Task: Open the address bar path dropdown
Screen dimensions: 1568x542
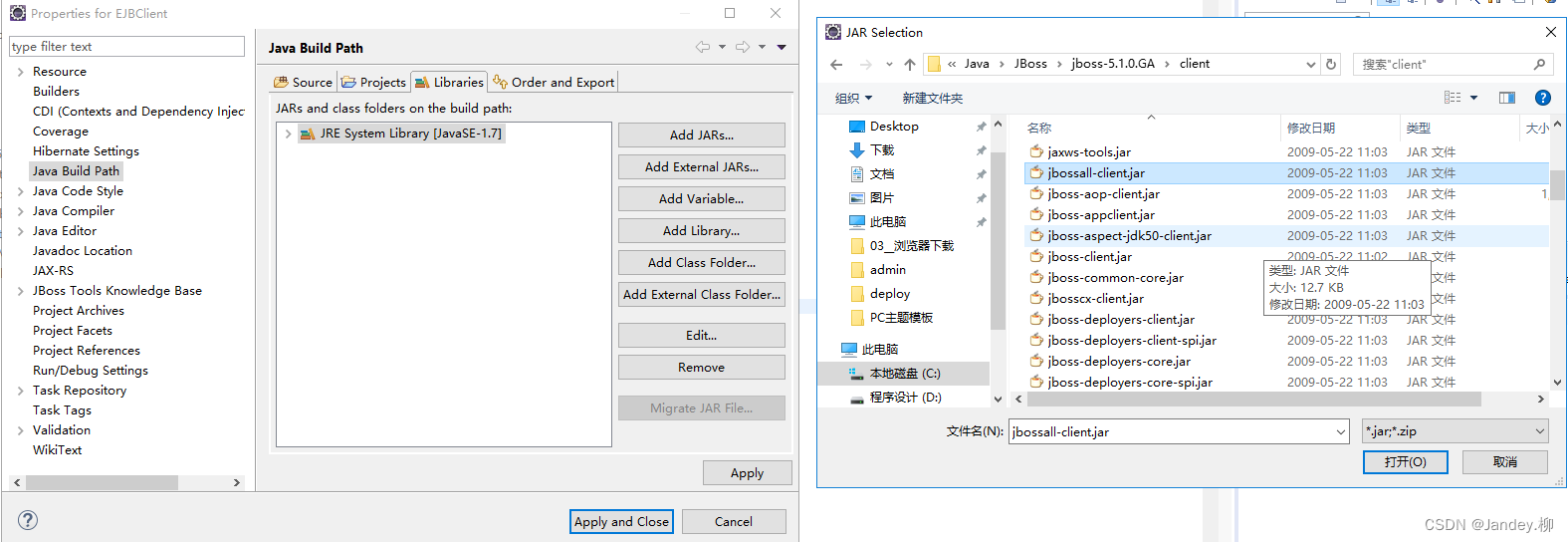Action: click(x=1310, y=64)
